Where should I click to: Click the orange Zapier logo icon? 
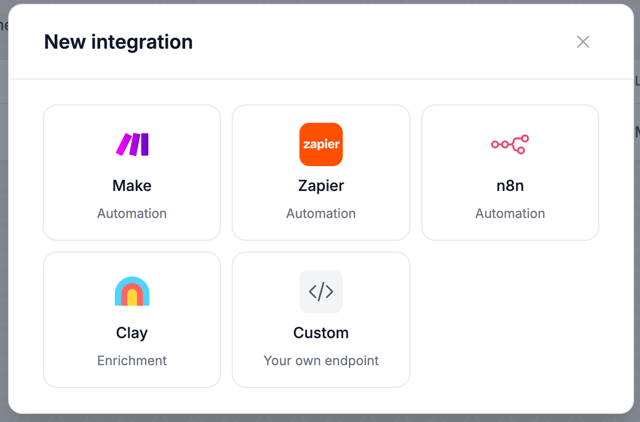[x=321, y=144]
